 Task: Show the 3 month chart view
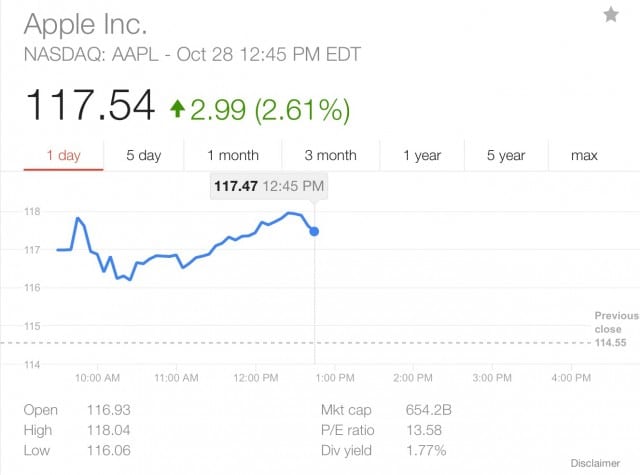[330, 155]
